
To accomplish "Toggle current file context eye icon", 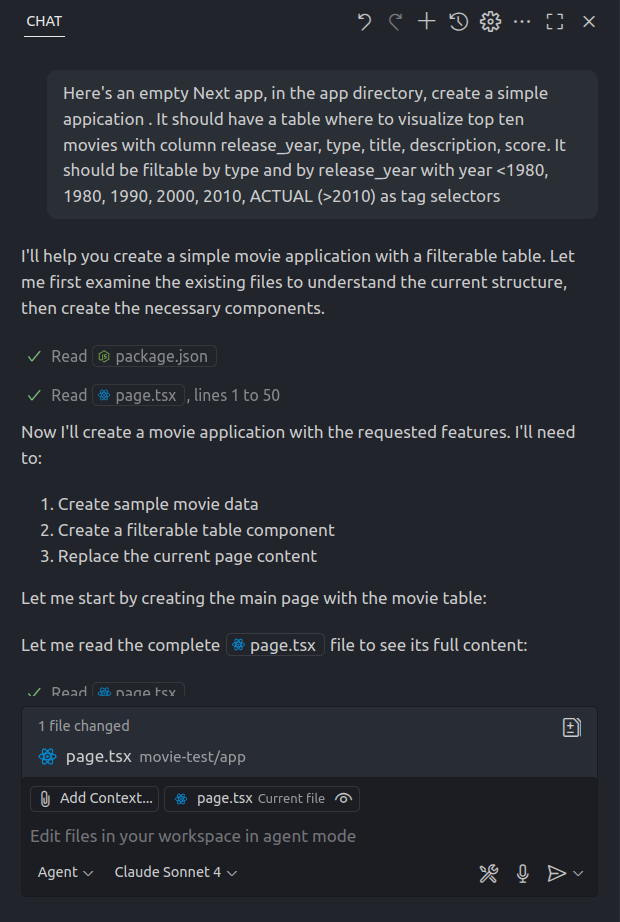I will [x=344, y=798].
